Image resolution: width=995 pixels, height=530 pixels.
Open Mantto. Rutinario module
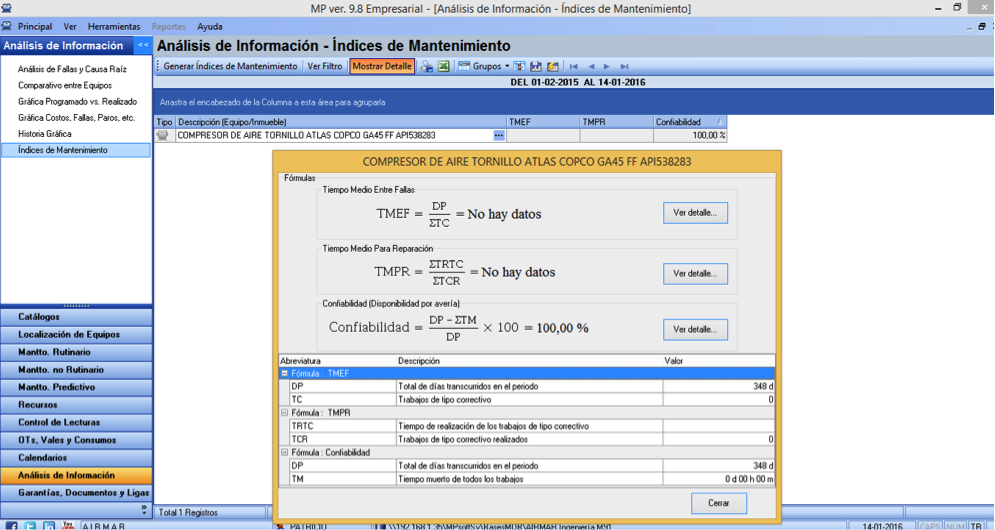click(76, 352)
